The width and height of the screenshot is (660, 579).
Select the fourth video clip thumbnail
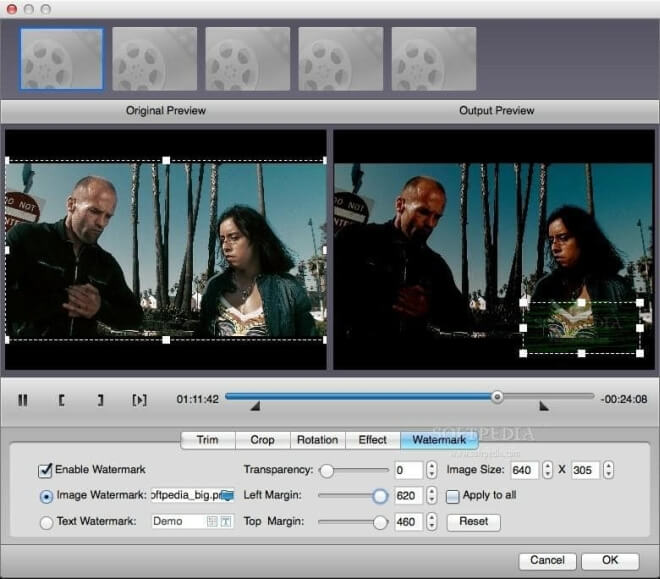click(x=341, y=59)
